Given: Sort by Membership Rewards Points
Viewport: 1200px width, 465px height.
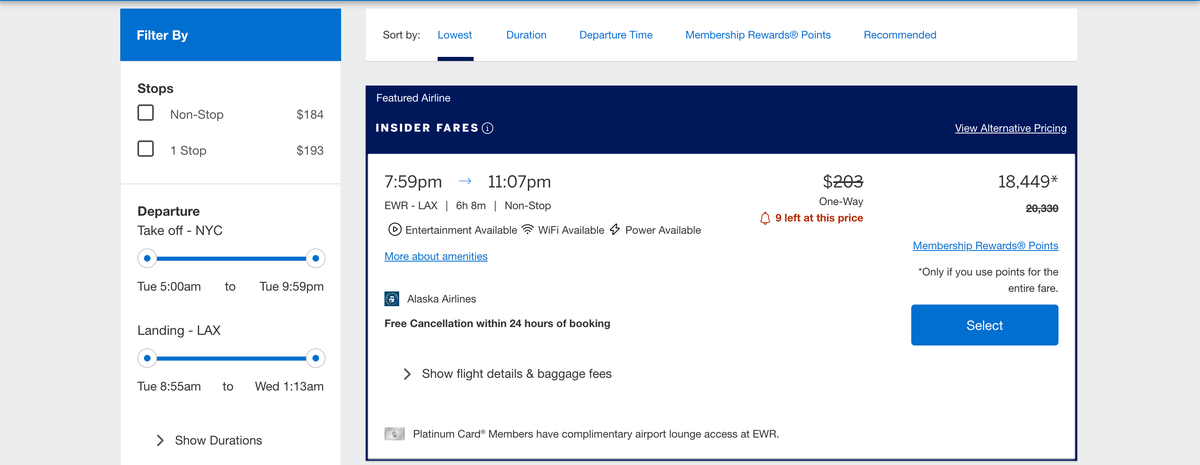Looking at the screenshot, I should pyautogui.click(x=758, y=35).
